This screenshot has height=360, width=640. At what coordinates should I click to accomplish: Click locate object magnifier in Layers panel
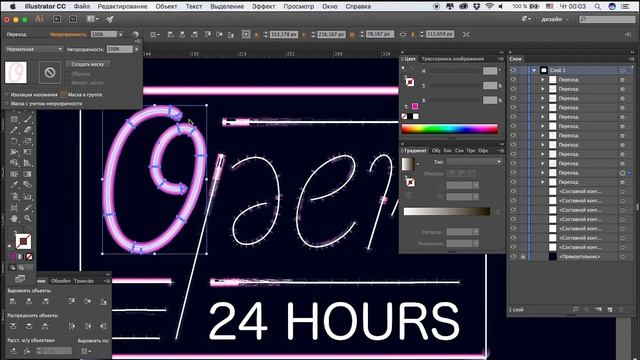coord(576,310)
